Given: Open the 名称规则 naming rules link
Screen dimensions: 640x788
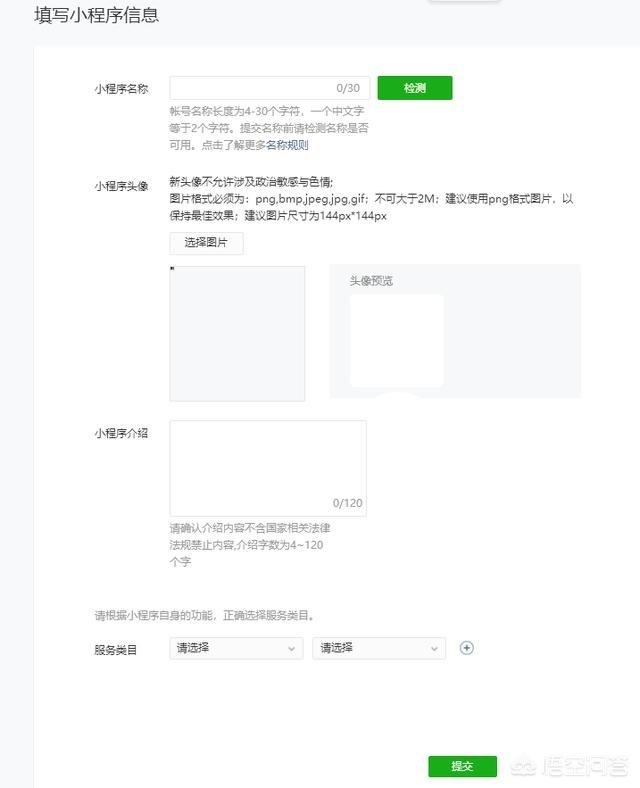Looking at the screenshot, I should (287, 145).
